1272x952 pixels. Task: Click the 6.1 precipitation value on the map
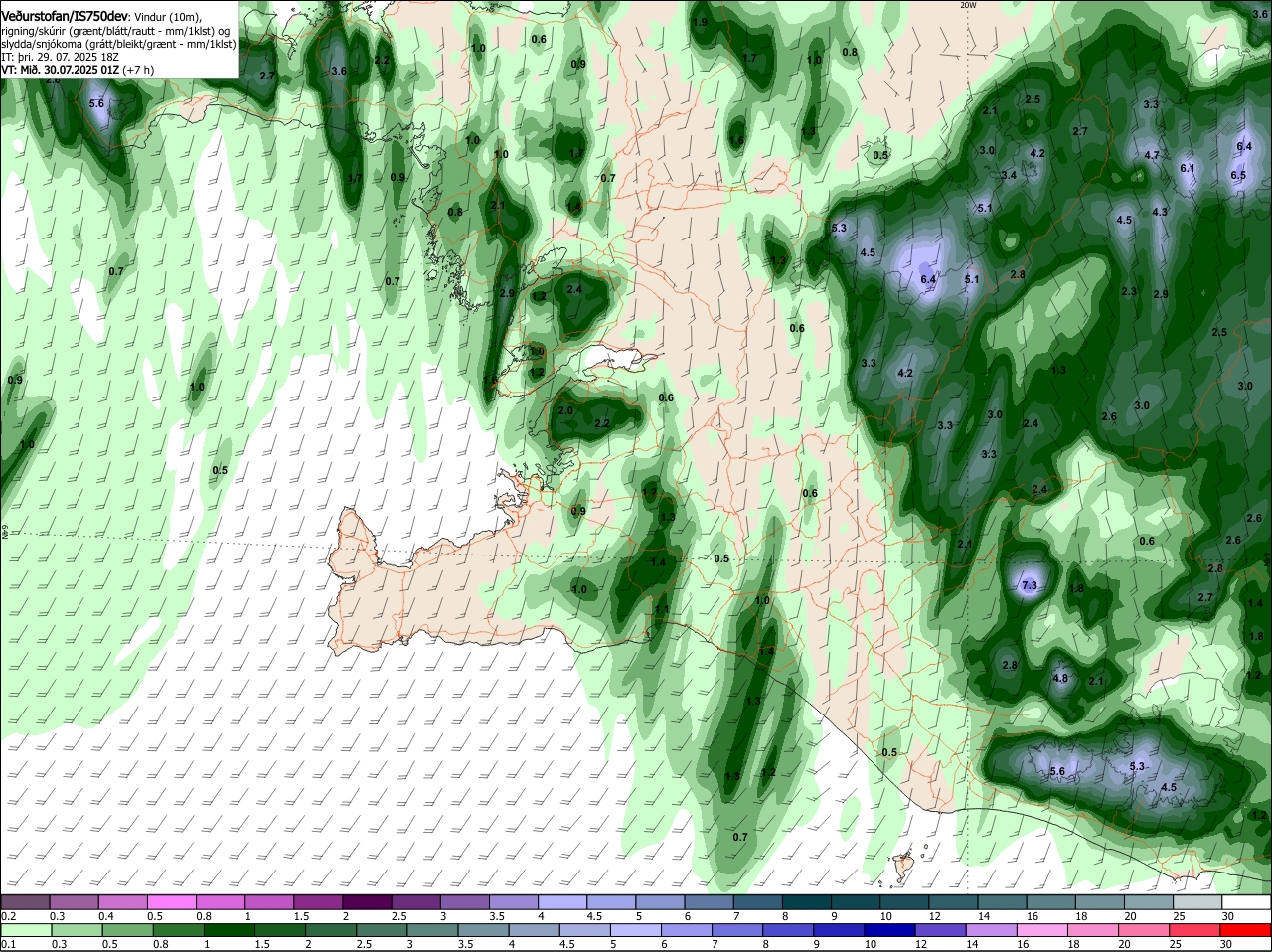pos(1188,168)
